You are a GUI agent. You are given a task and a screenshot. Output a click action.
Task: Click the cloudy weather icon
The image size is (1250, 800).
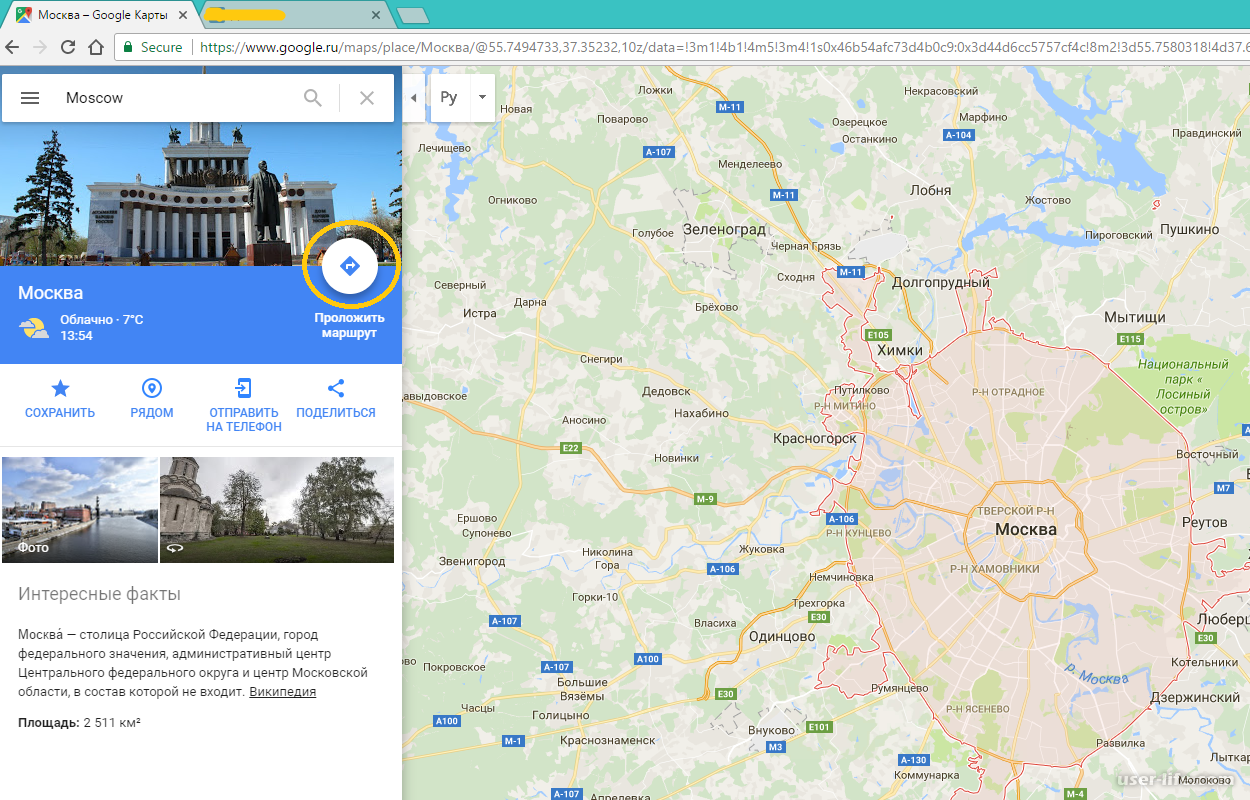click(34, 328)
